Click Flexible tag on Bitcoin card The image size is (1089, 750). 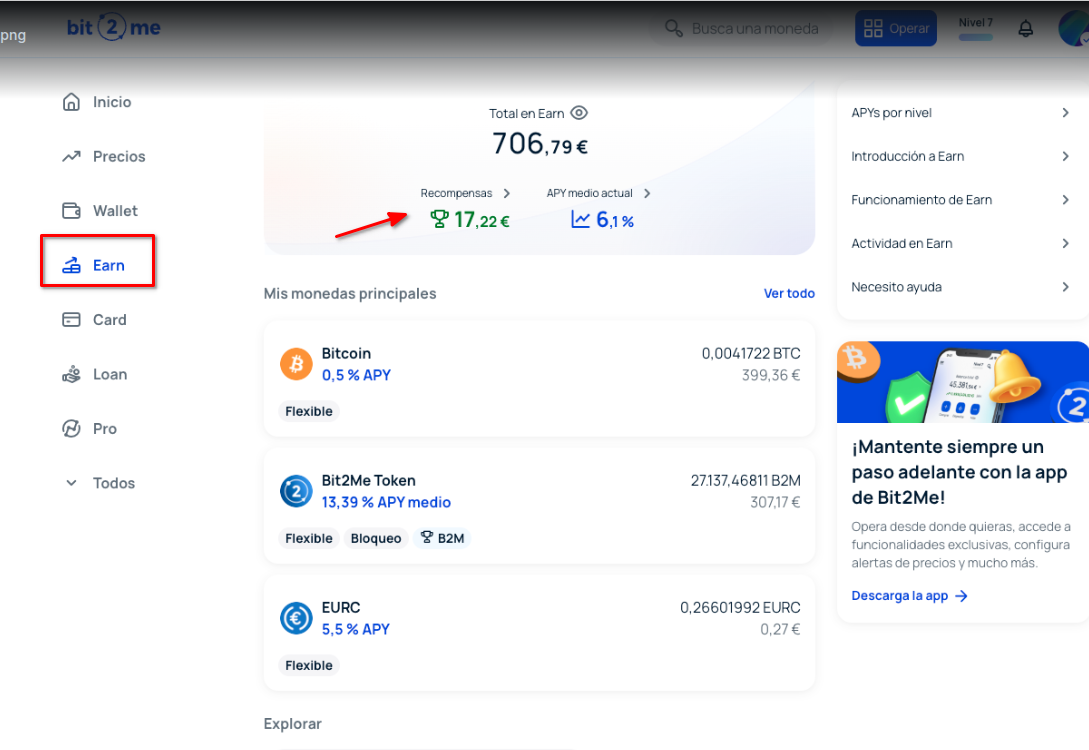click(x=308, y=411)
